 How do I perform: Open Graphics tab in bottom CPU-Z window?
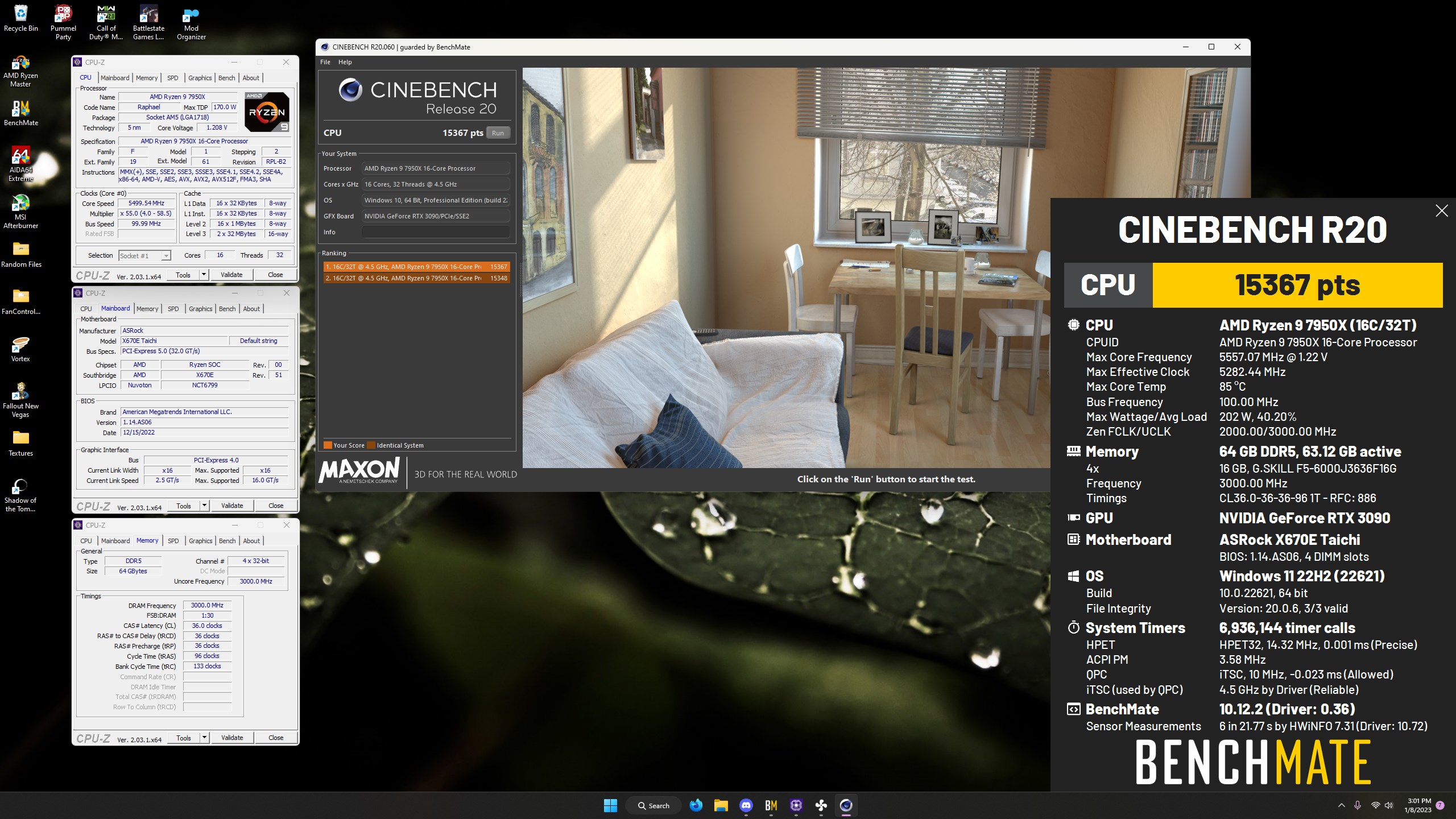pyautogui.click(x=201, y=541)
